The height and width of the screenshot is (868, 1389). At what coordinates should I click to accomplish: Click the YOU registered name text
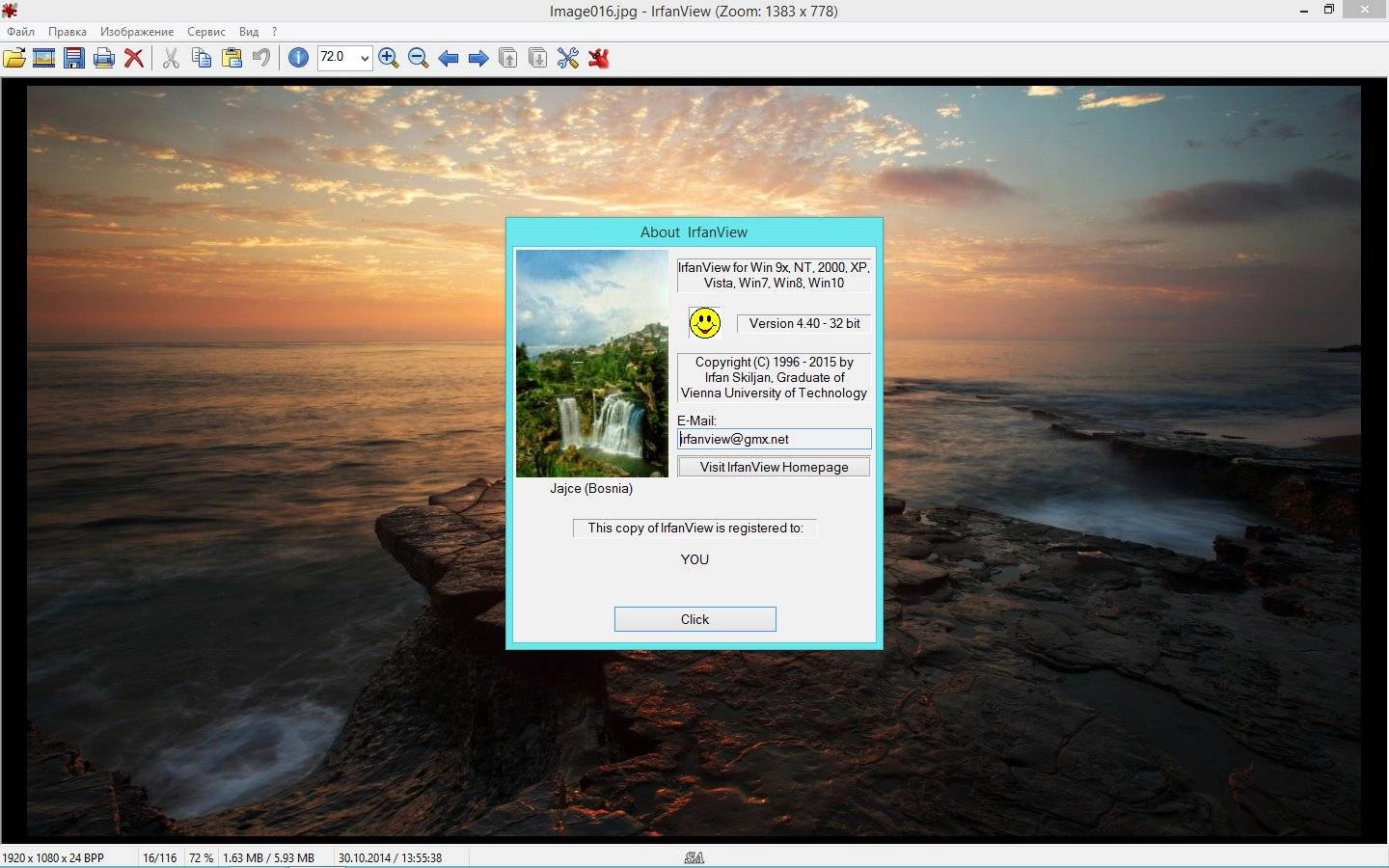[694, 559]
